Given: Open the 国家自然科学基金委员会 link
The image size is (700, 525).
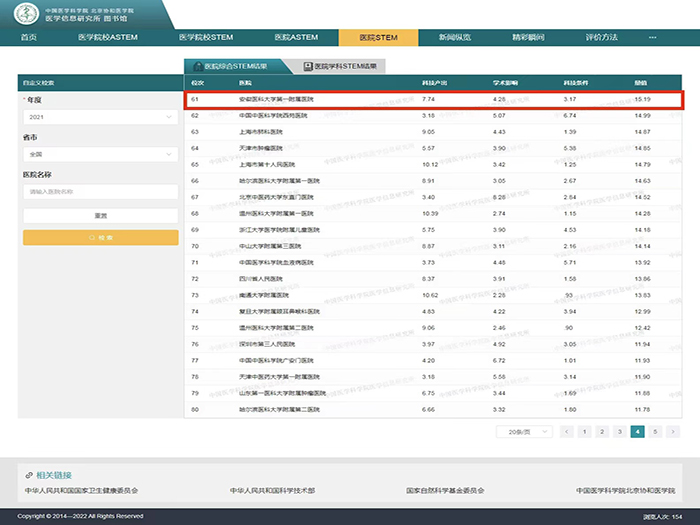Looking at the screenshot, I should coord(445,491).
